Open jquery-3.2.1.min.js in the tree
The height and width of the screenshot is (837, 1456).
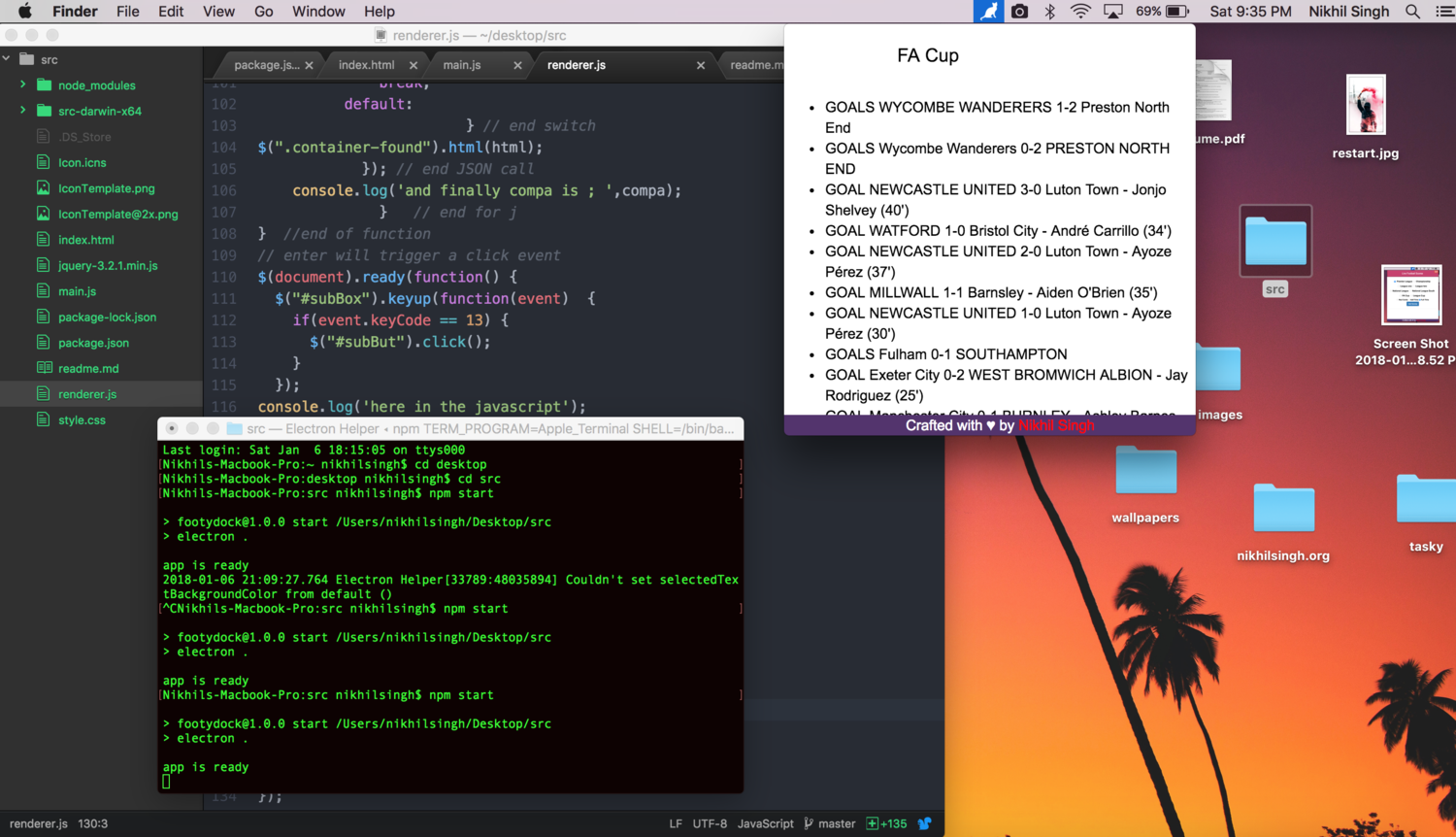point(108,265)
